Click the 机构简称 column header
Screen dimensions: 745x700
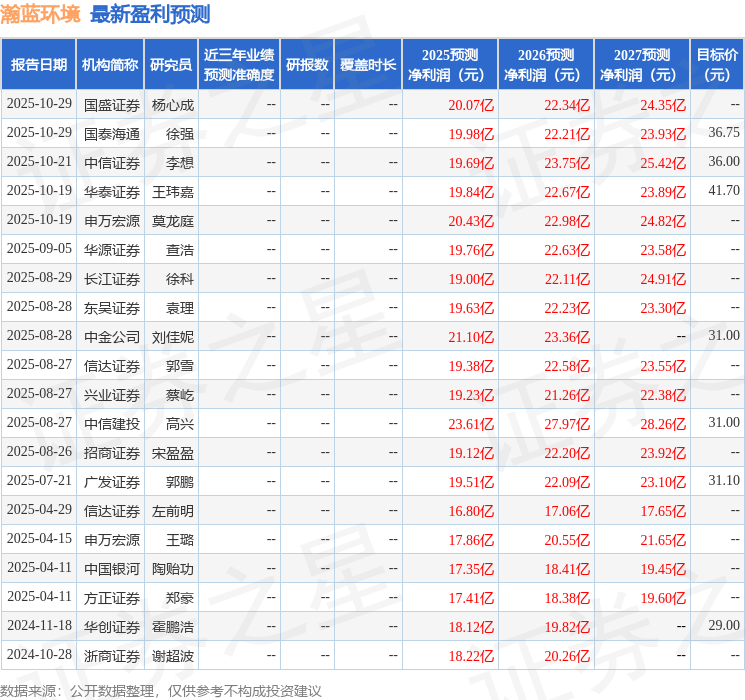pos(110,65)
